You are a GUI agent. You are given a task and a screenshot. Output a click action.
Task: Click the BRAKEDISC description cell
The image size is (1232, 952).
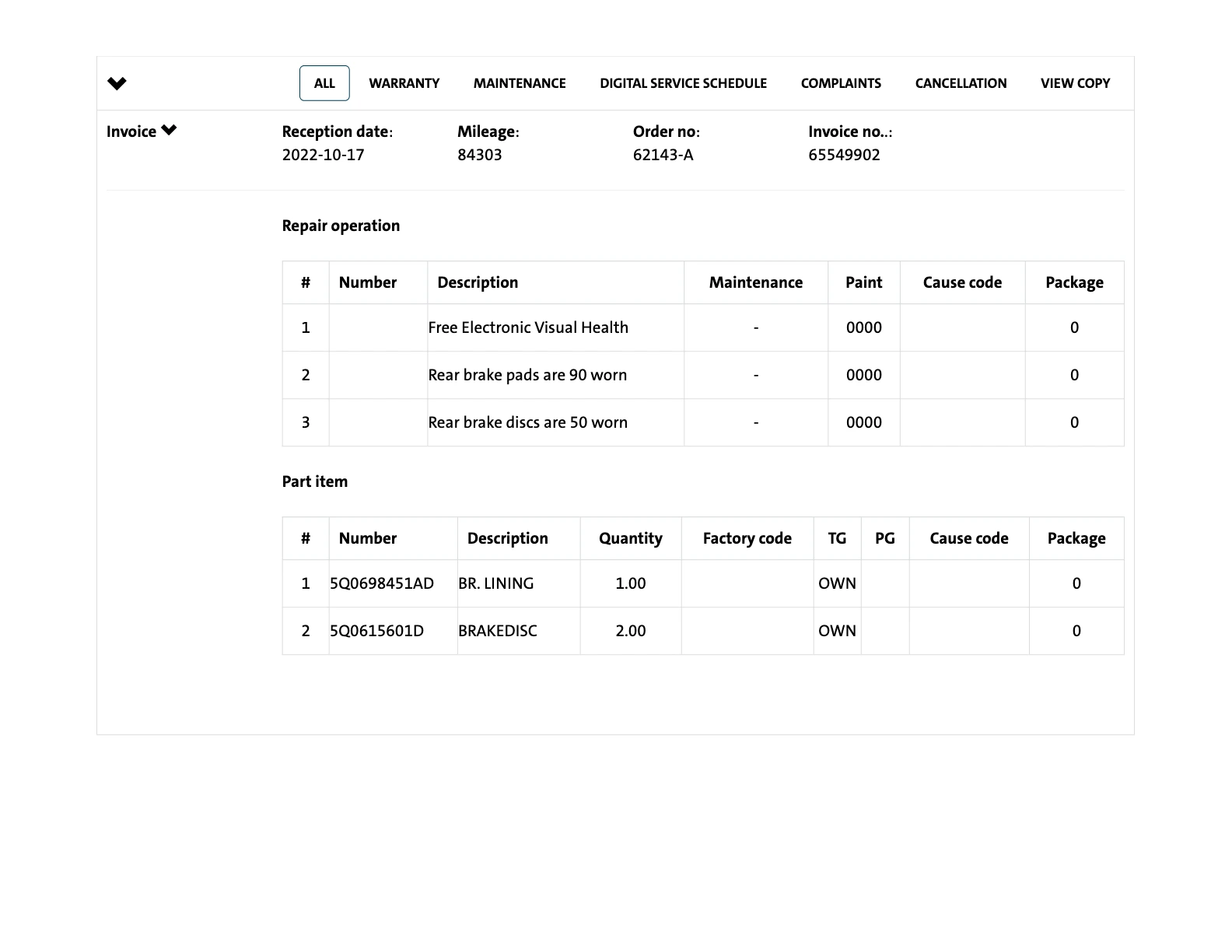[x=498, y=631]
